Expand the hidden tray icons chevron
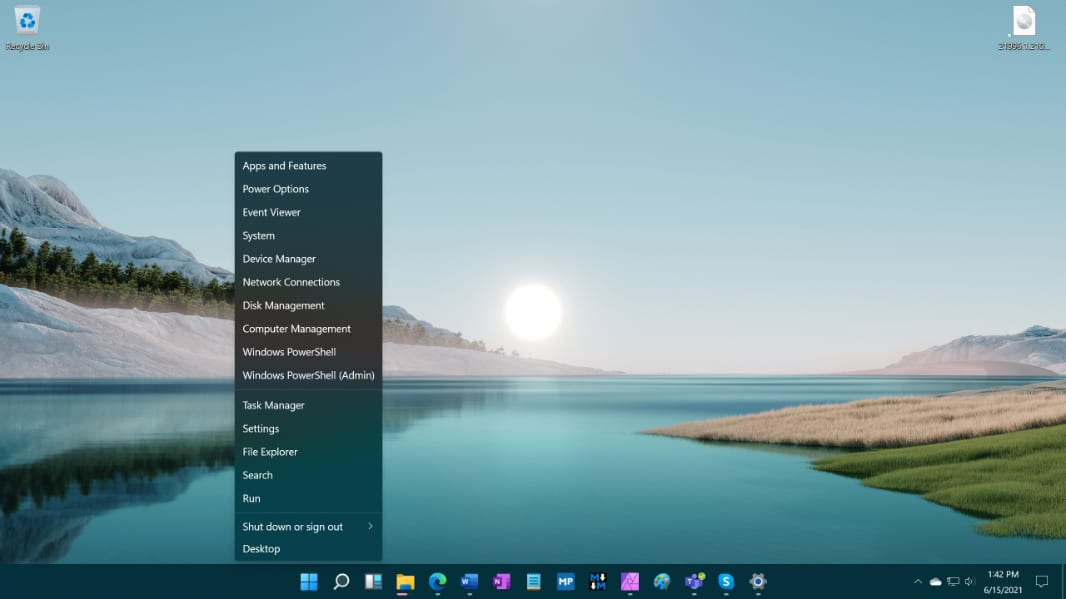The width and height of the screenshot is (1066, 599). [918, 581]
